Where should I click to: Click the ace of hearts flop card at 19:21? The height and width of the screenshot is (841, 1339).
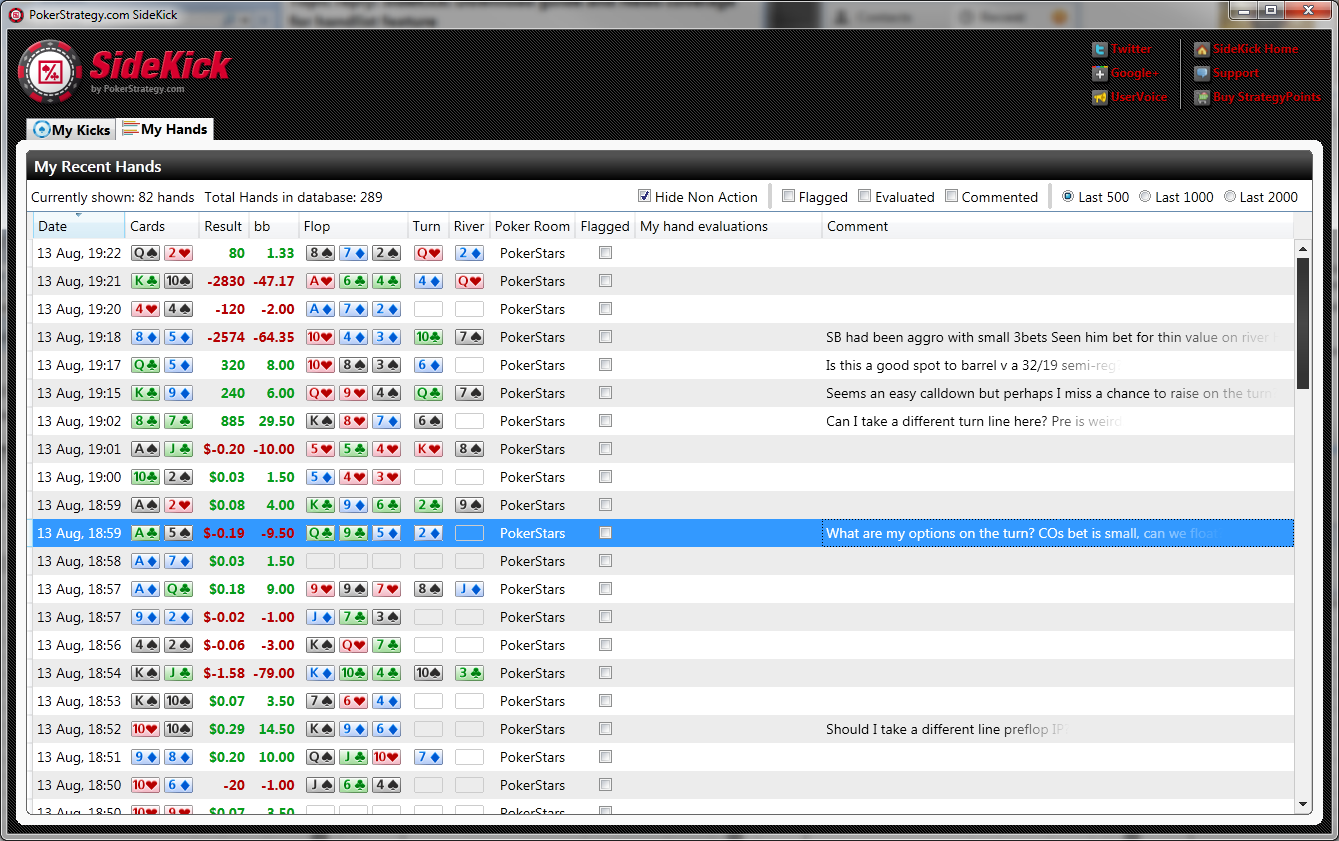pyautogui.click(x=320, y=281)
